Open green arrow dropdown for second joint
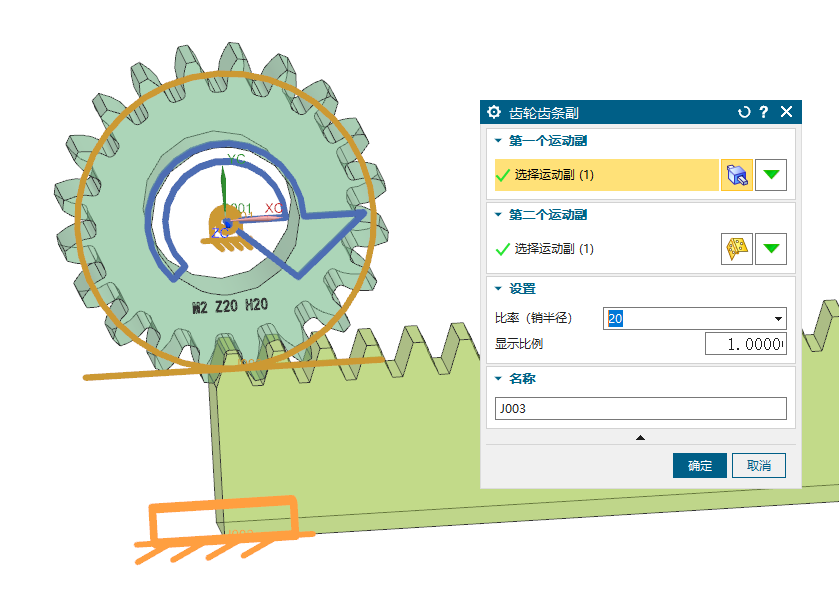This screenshot has width=839, height=603. (770, 249)
